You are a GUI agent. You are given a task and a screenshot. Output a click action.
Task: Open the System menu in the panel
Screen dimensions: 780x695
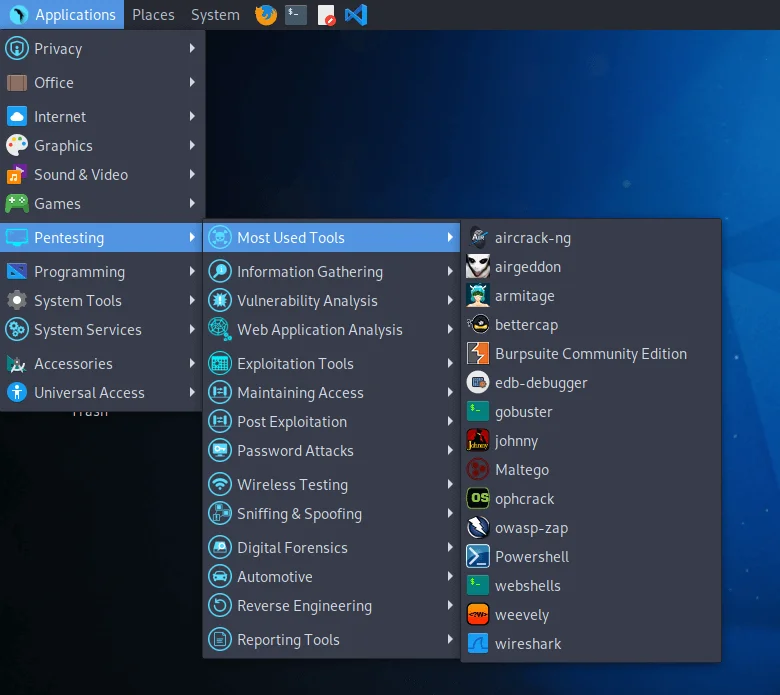pos(215,15)
